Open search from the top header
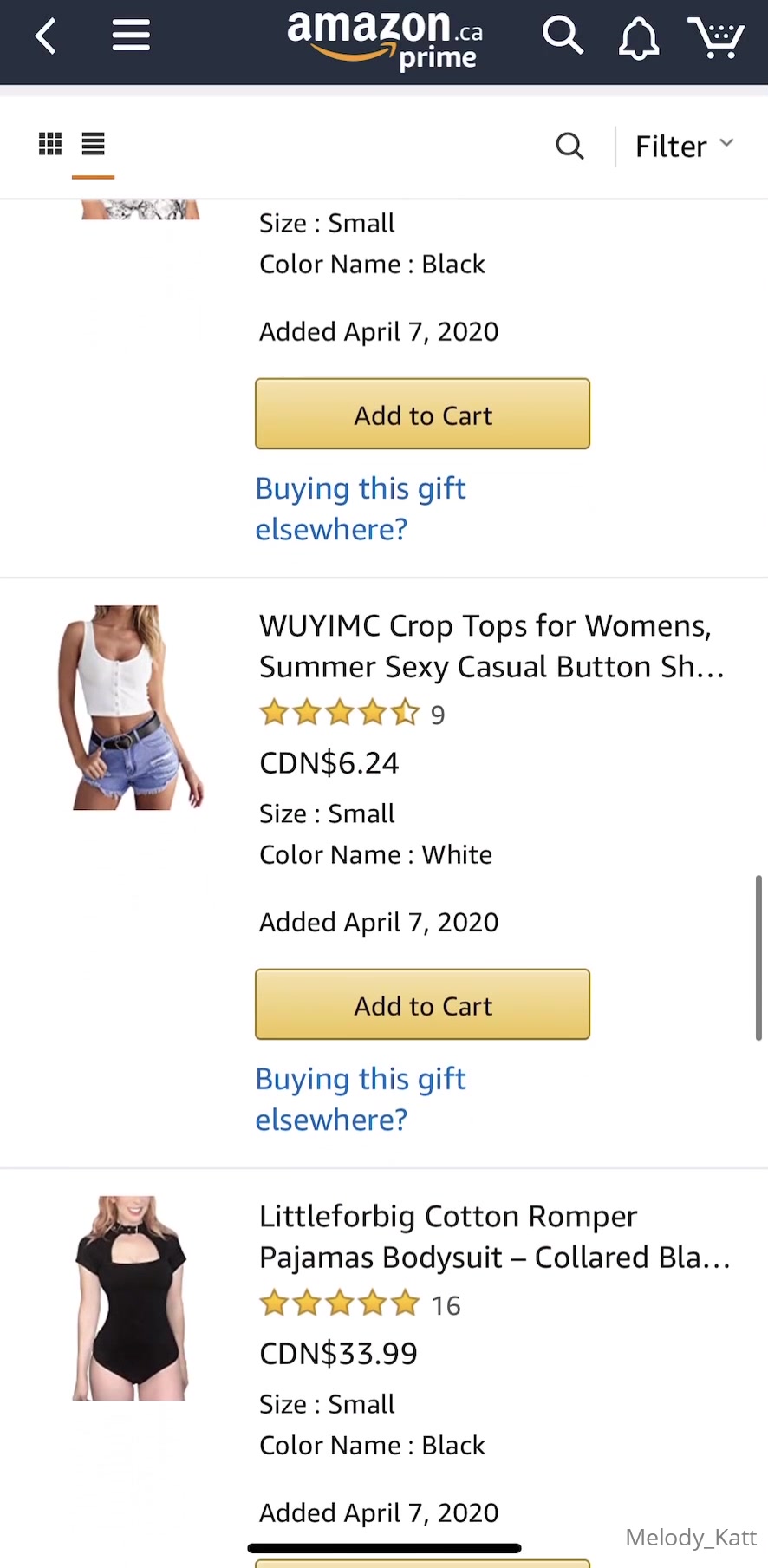This screenshot has height=1568, width=768. [x=563, y=36]
